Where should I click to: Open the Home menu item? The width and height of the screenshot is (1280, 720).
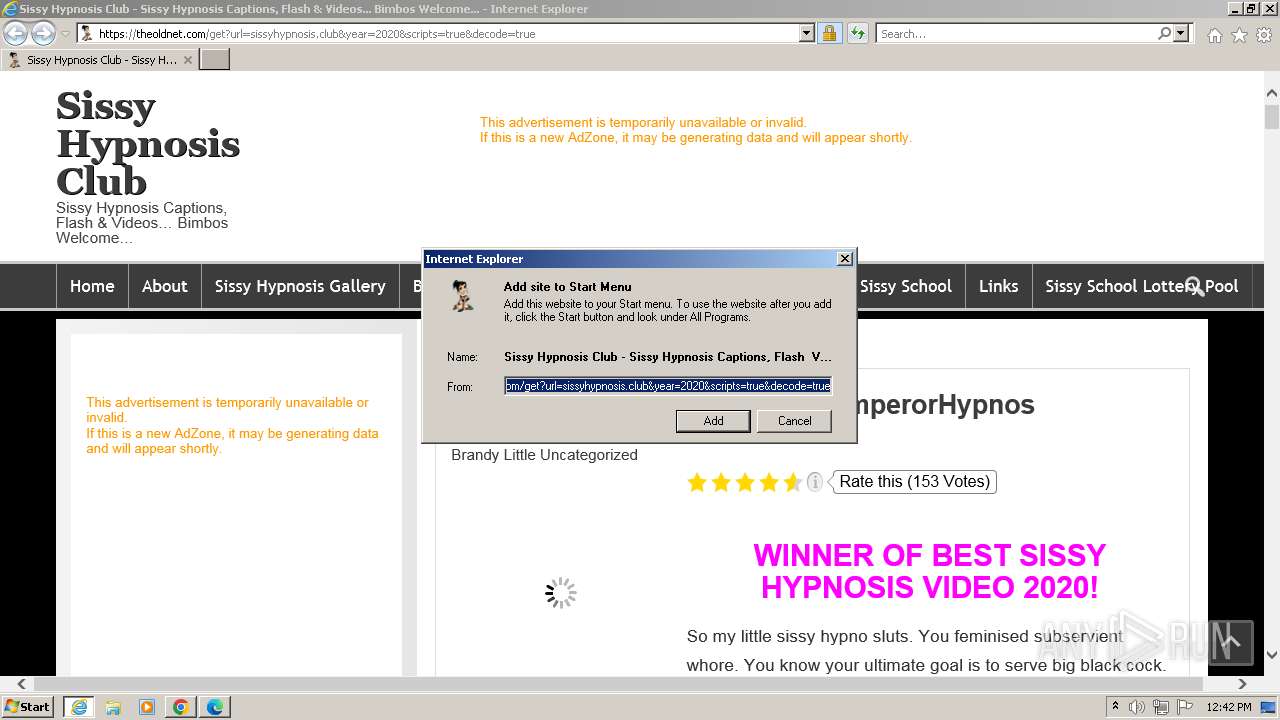(92, 286)
